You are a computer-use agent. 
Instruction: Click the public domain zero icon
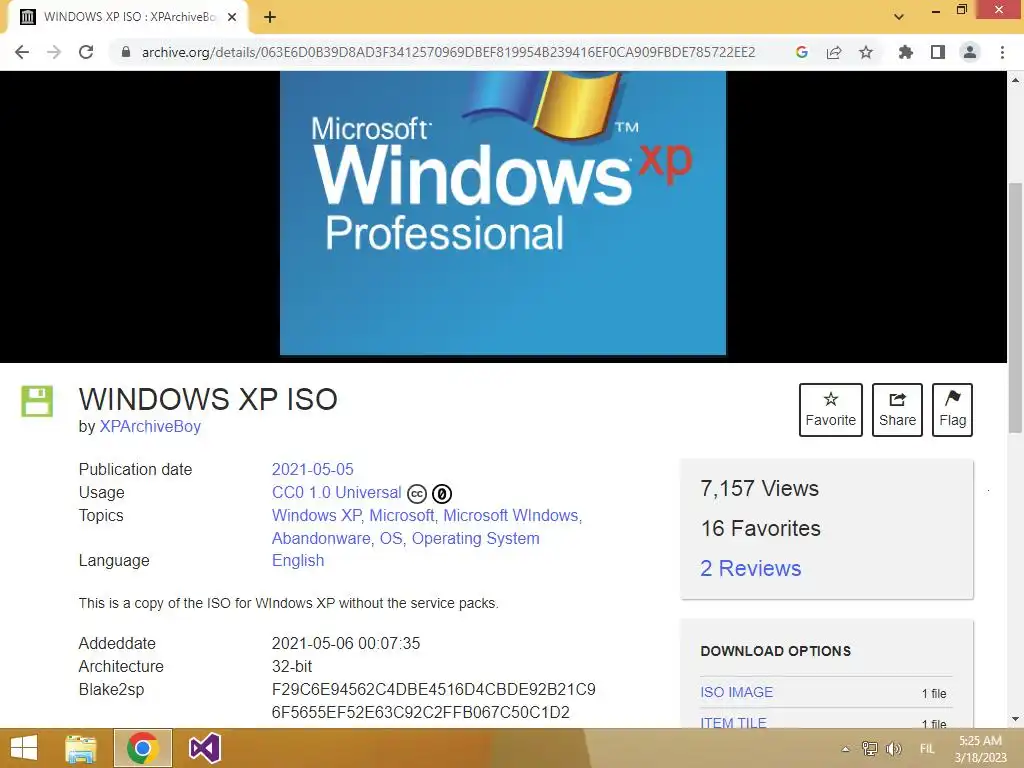[x=441, y=494]
